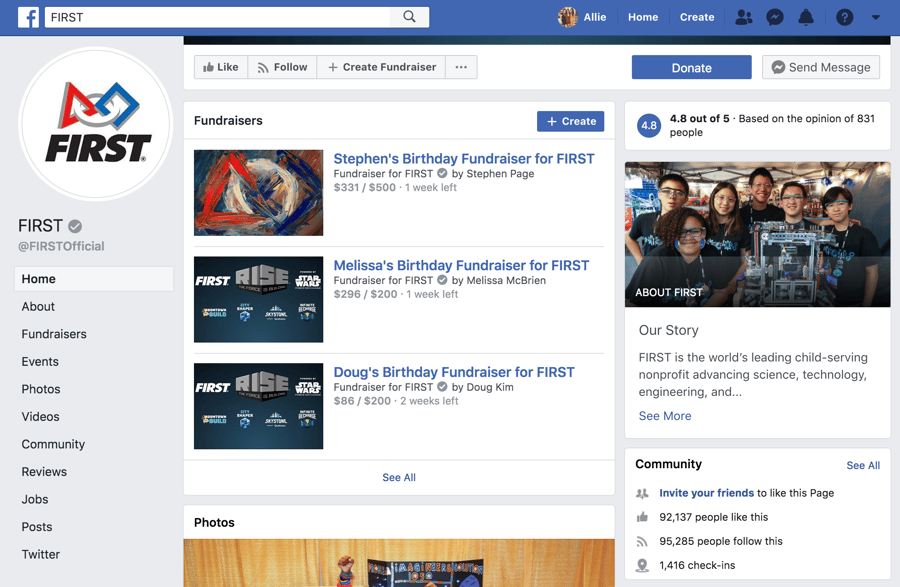Click the '$331 / $500' progress text
This screenshot has height=587, width=900.
point(364,188)
